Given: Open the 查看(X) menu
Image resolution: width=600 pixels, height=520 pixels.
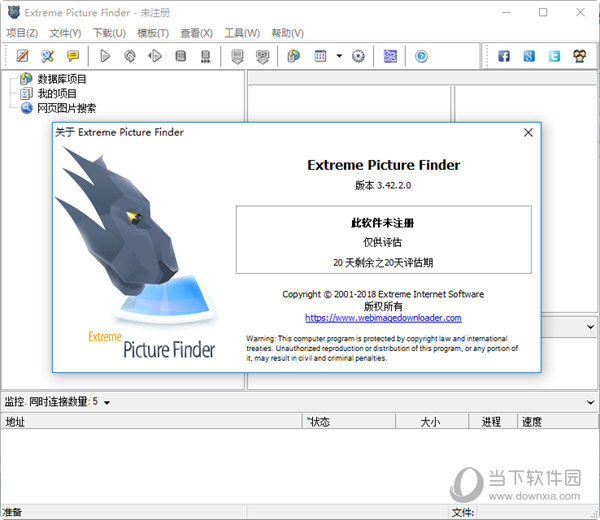Looking at the screenshot, I should pos(197,33).
